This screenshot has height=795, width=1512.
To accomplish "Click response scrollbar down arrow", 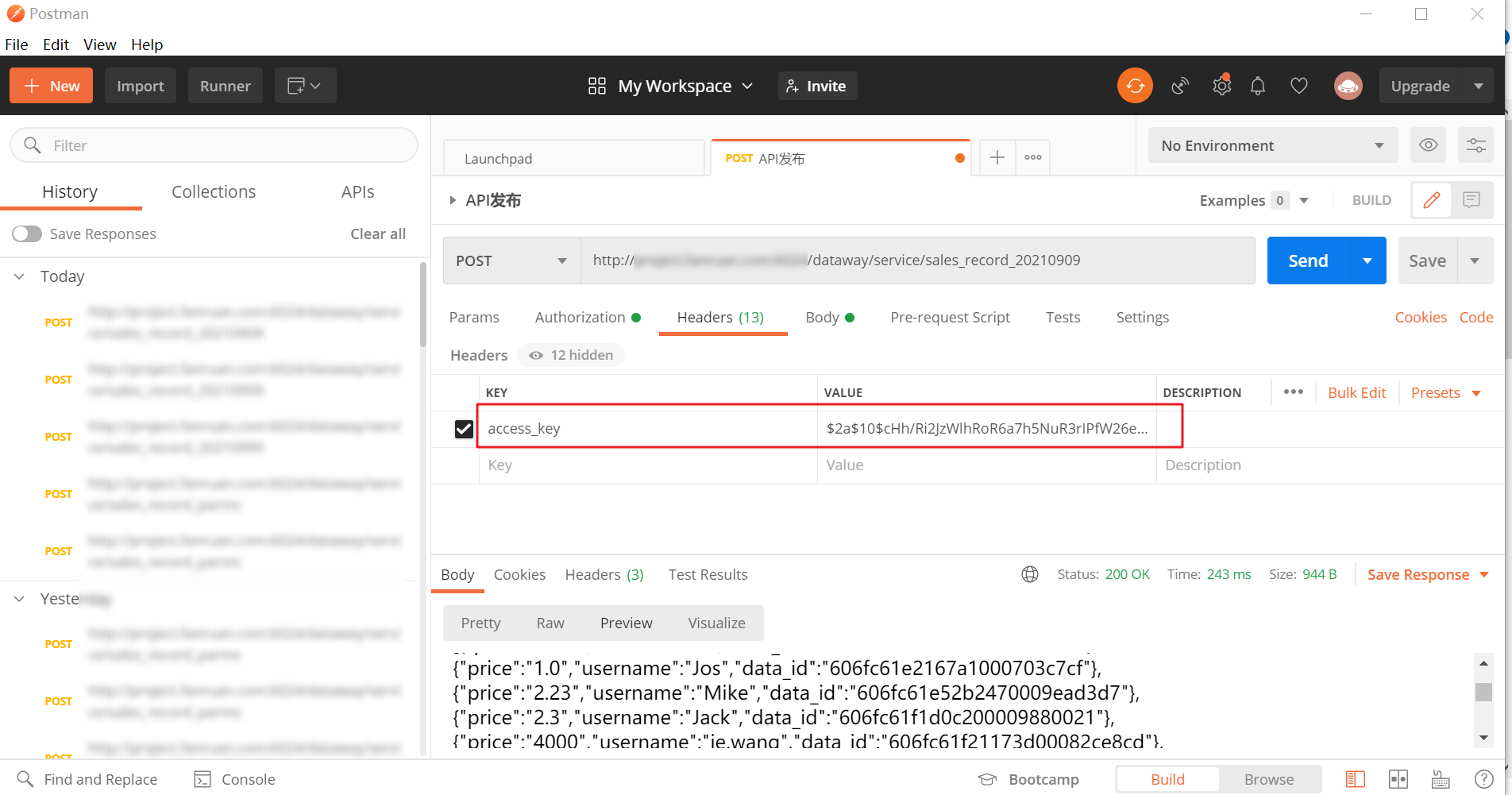I will (1483, 738).
